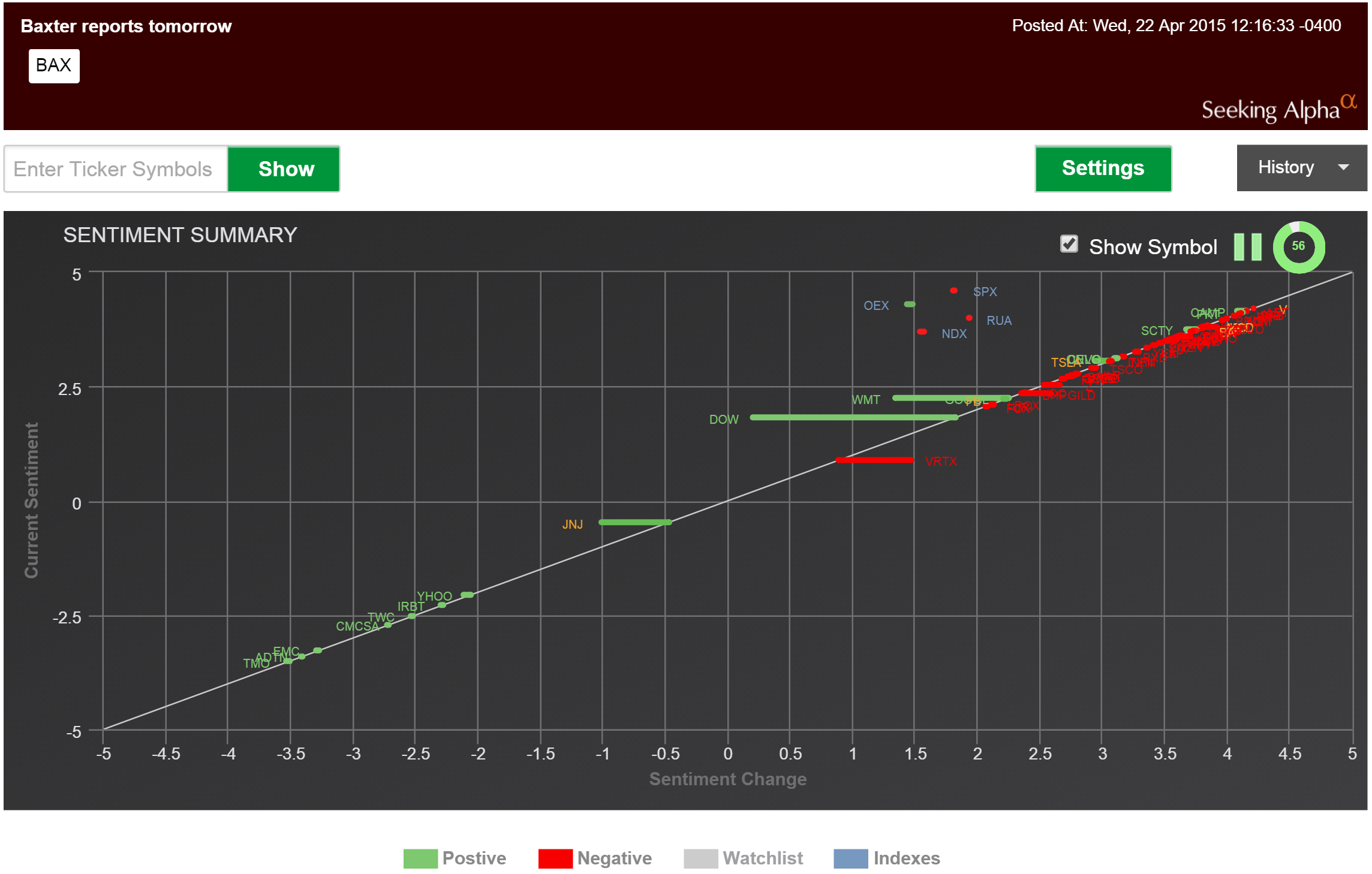The image size is (1372, 874).
Task: Click the SENTIMENT SUMMARY chart title
Action: click(x=180, y=235)
